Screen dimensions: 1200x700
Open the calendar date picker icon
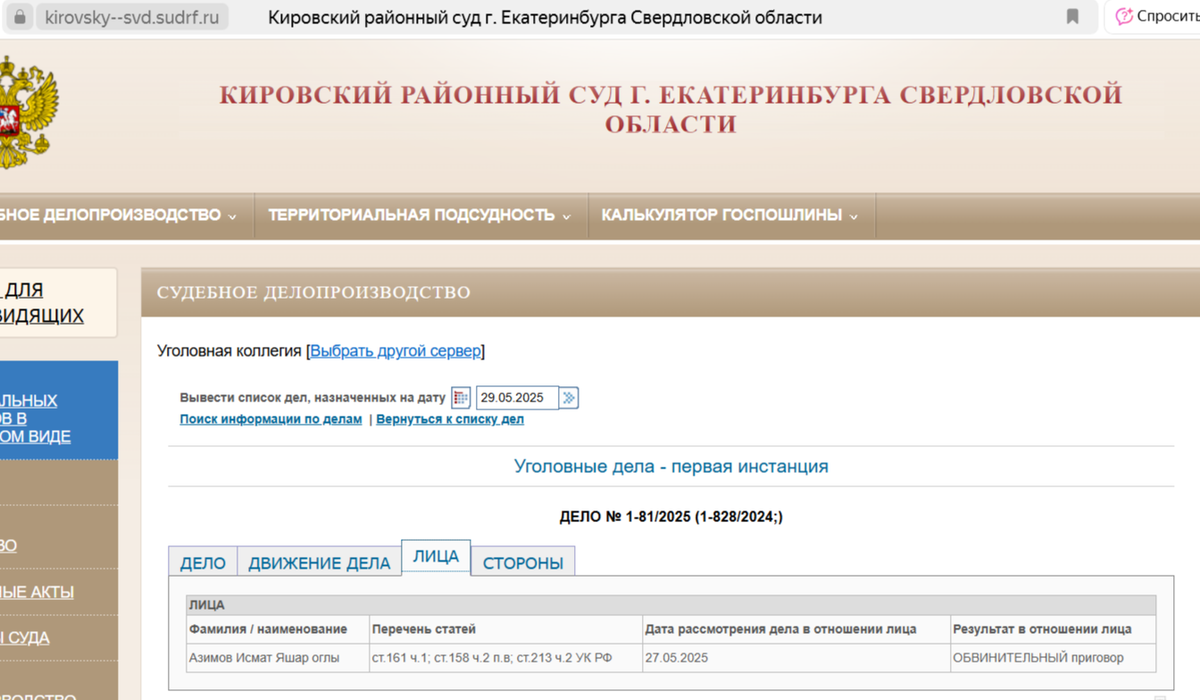coord(460,397)
